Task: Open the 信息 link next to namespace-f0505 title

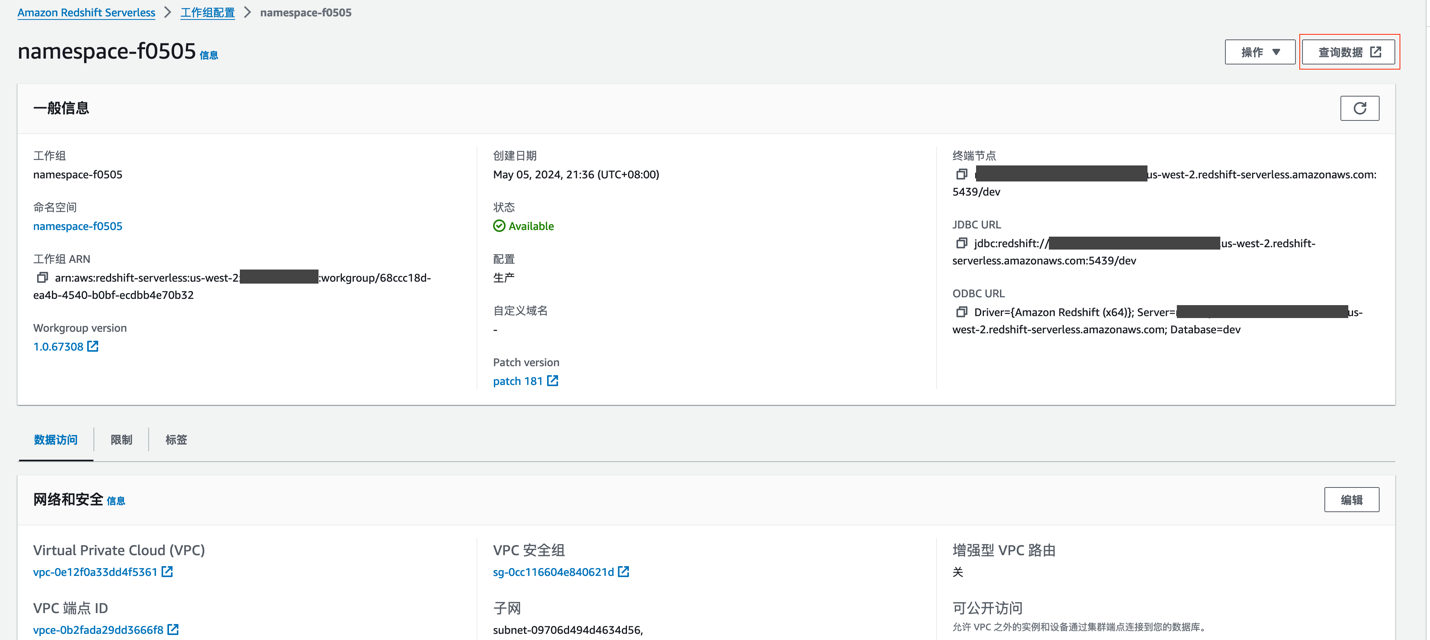Action: click(209, 56)
